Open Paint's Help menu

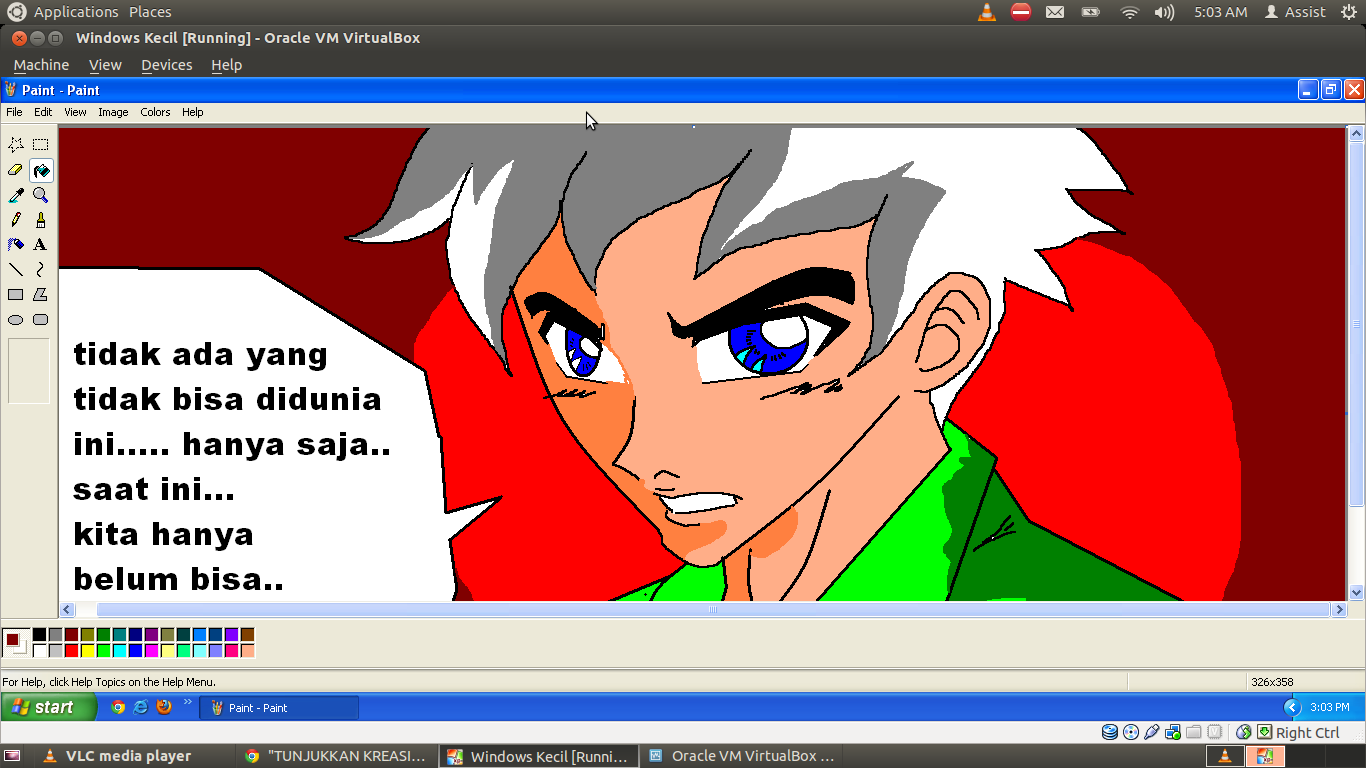tap(193, 112)
